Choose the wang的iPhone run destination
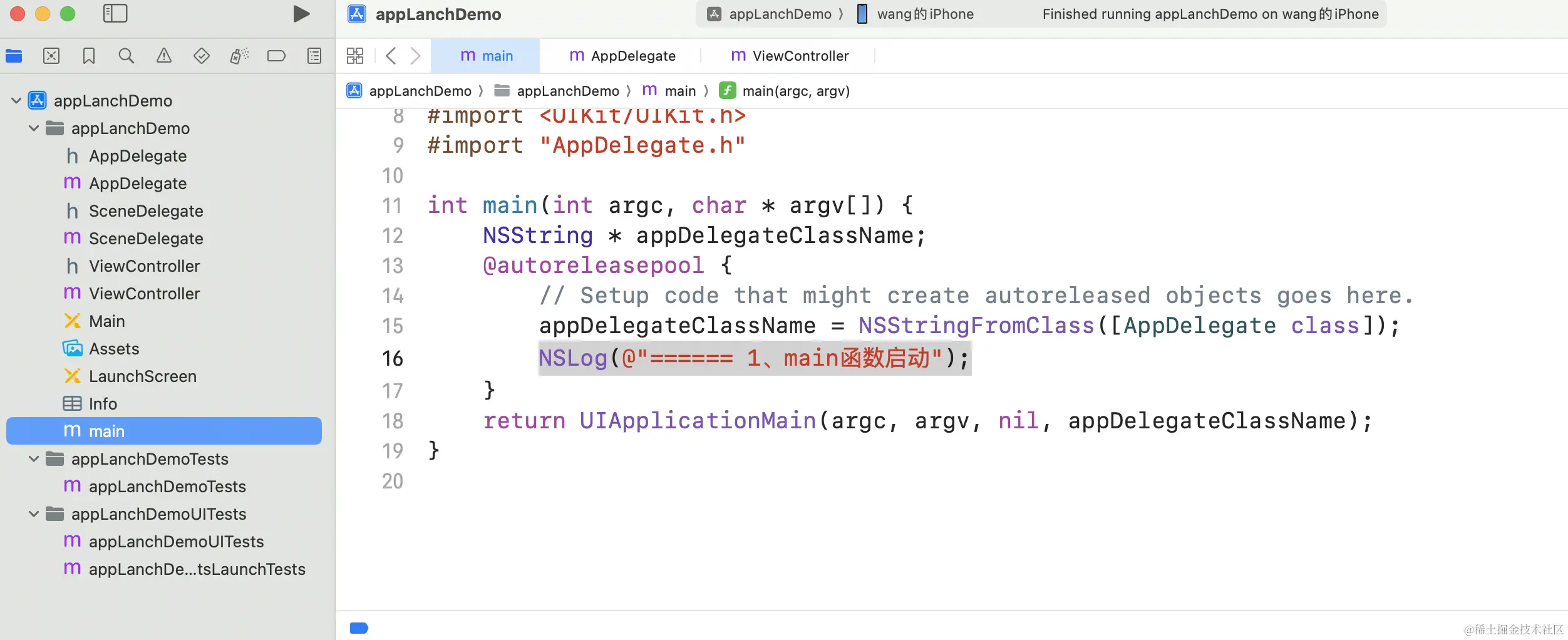The height and width of the screenshot is (640, 1568). pyautogui.click(x=915, y=14)
